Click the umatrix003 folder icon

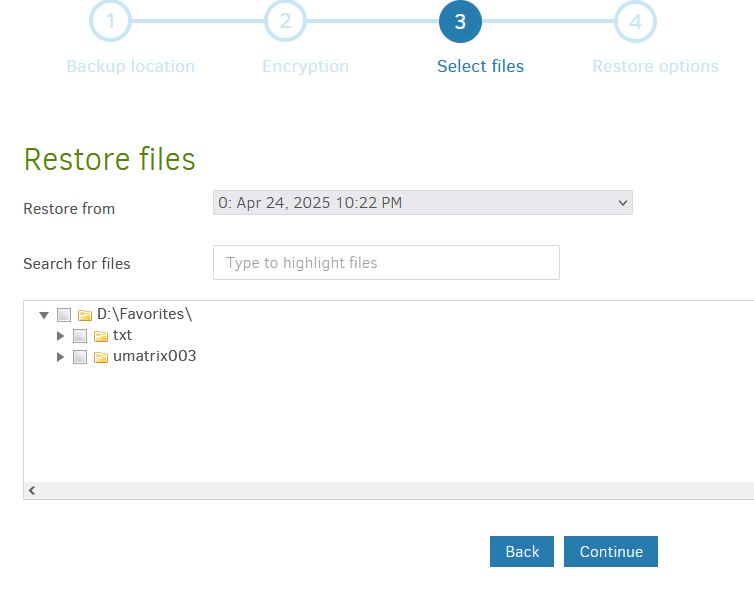point(101,357)
